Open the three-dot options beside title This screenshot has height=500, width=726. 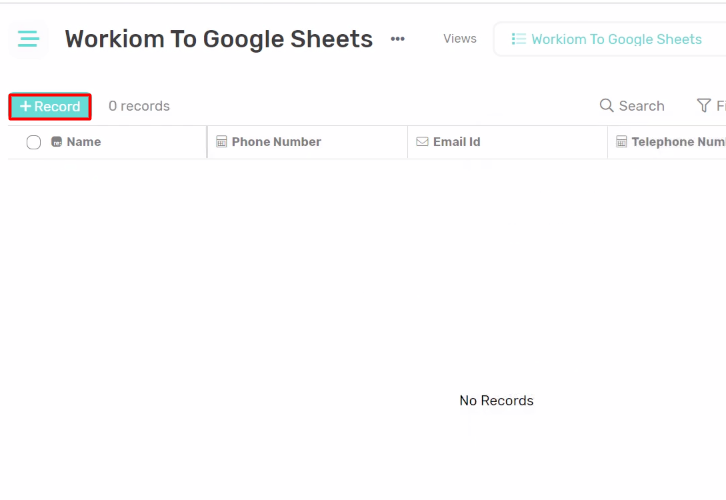tap(398, 39)
